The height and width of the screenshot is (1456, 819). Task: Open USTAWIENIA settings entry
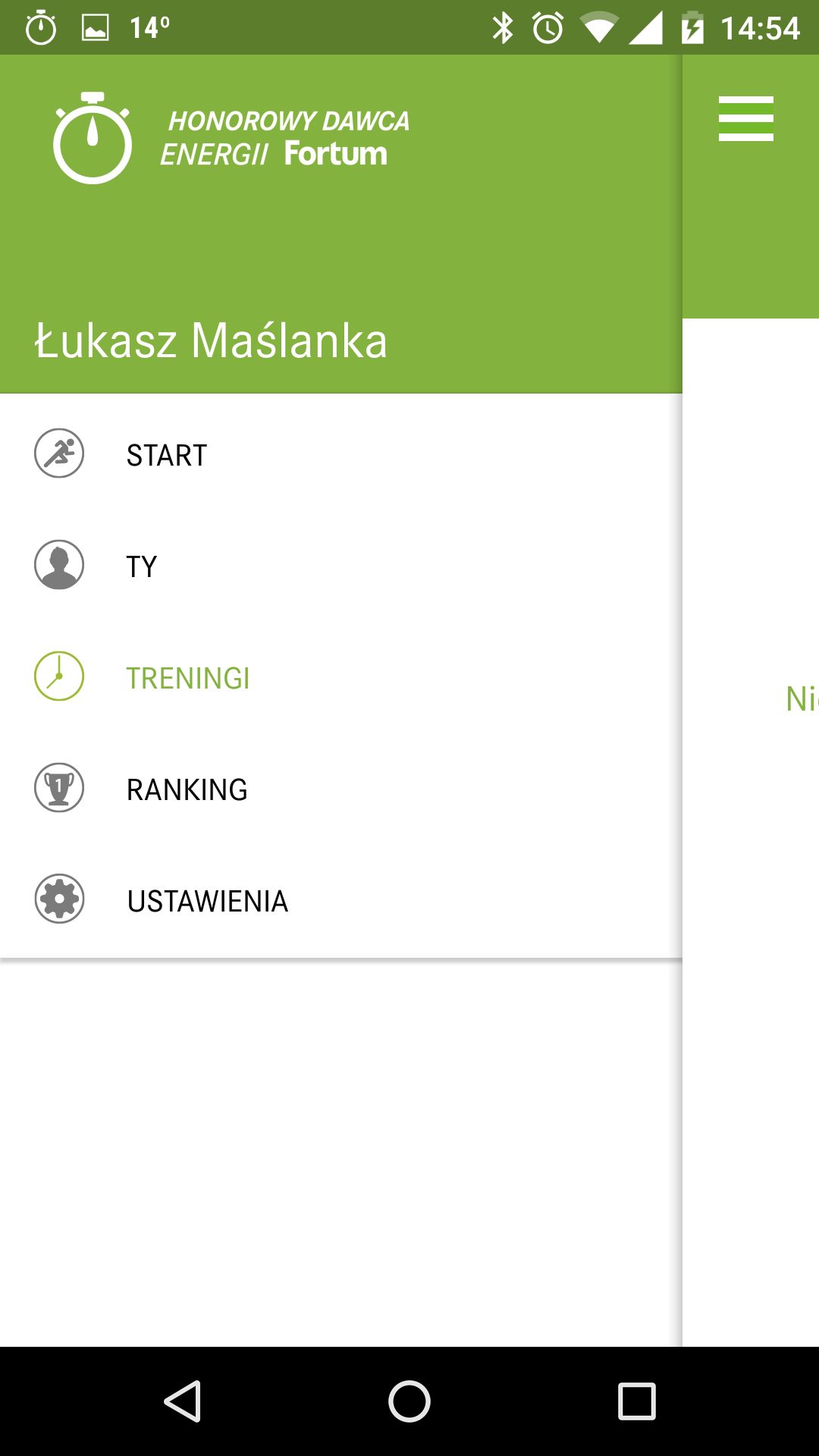[341, 900]
